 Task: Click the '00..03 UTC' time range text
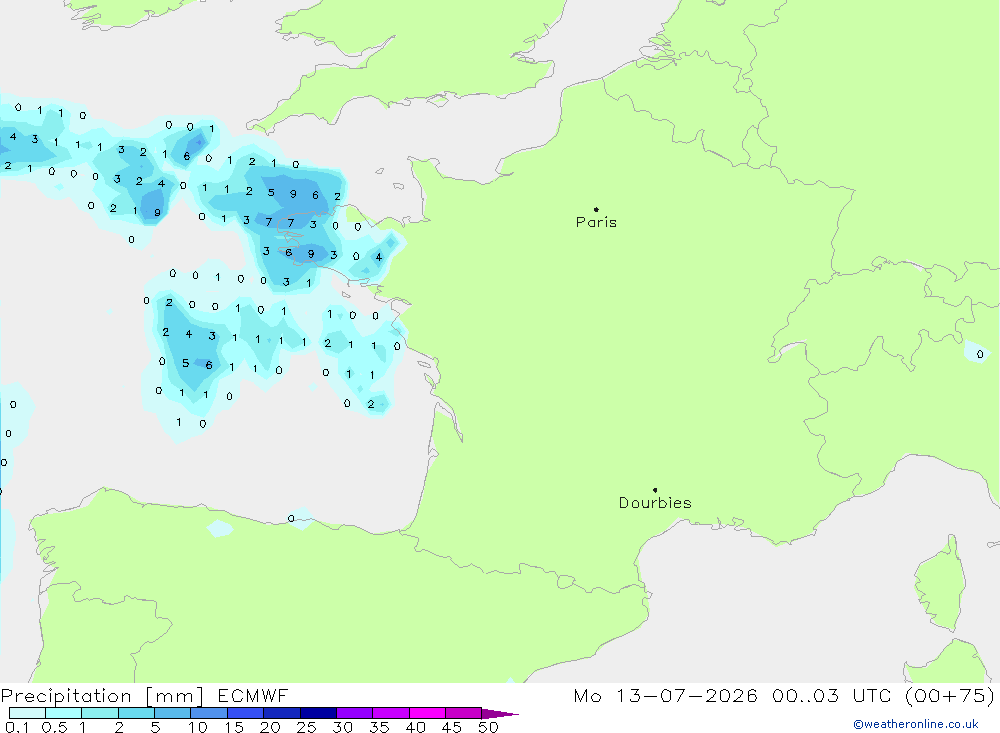point(831,696)
